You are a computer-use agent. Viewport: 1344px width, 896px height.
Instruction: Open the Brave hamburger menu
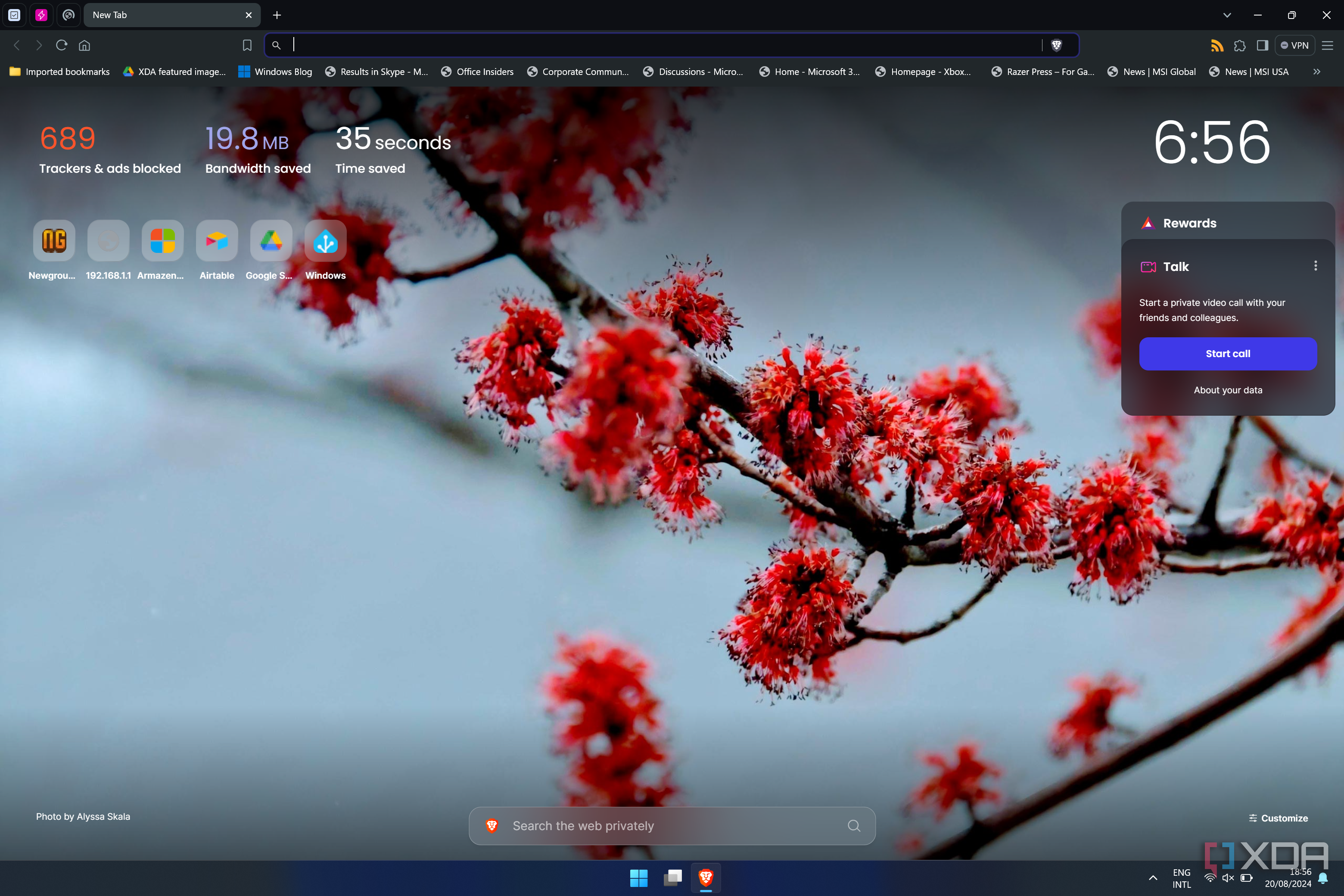(x=1328, y=45)
